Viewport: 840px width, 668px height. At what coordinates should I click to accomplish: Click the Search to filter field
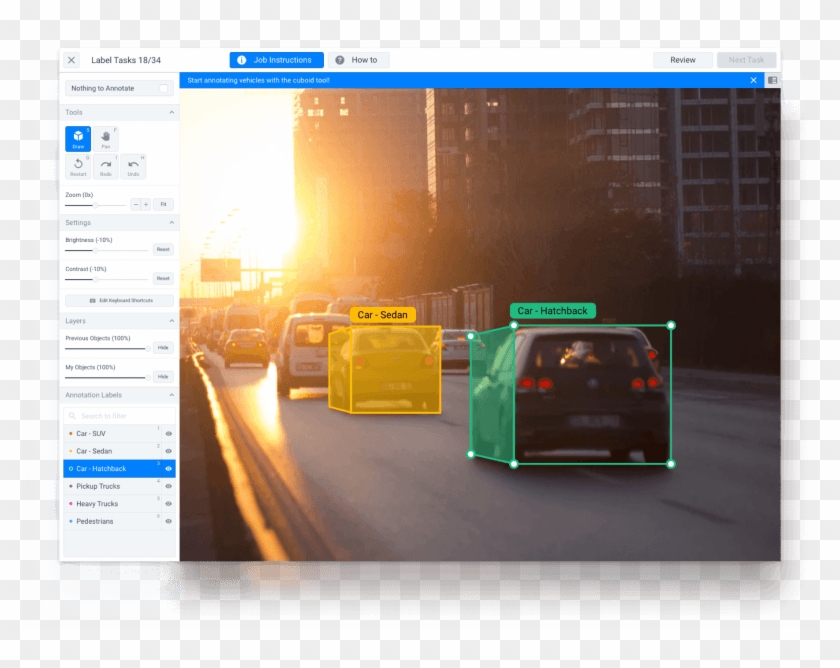[119, 416]
